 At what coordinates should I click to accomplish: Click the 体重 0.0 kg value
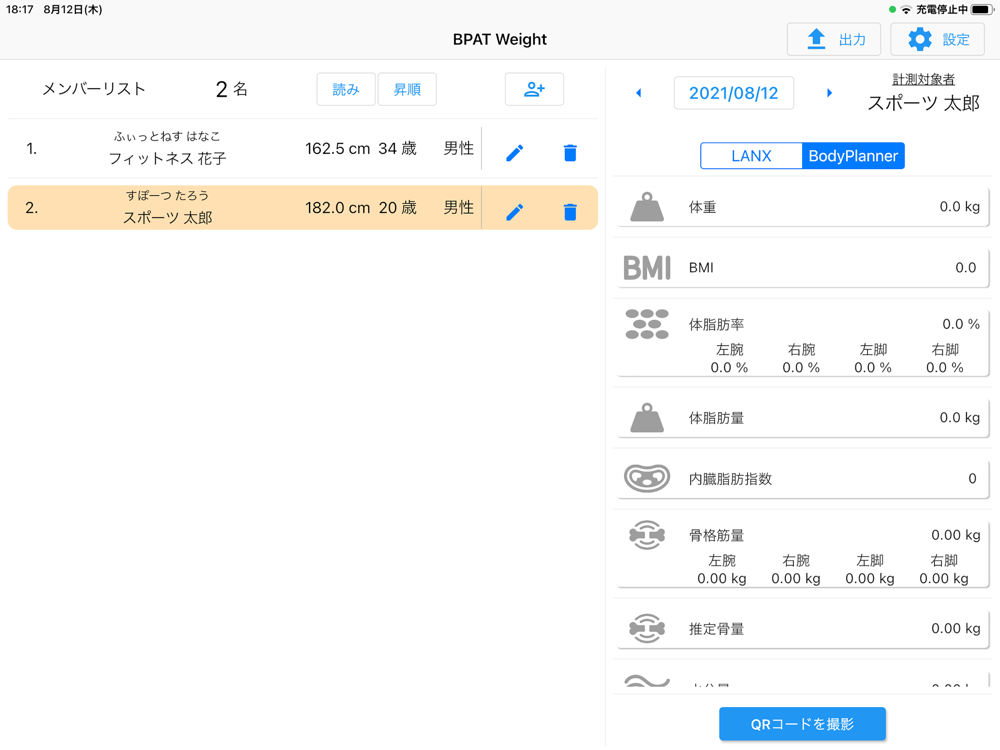coord(959,207)
